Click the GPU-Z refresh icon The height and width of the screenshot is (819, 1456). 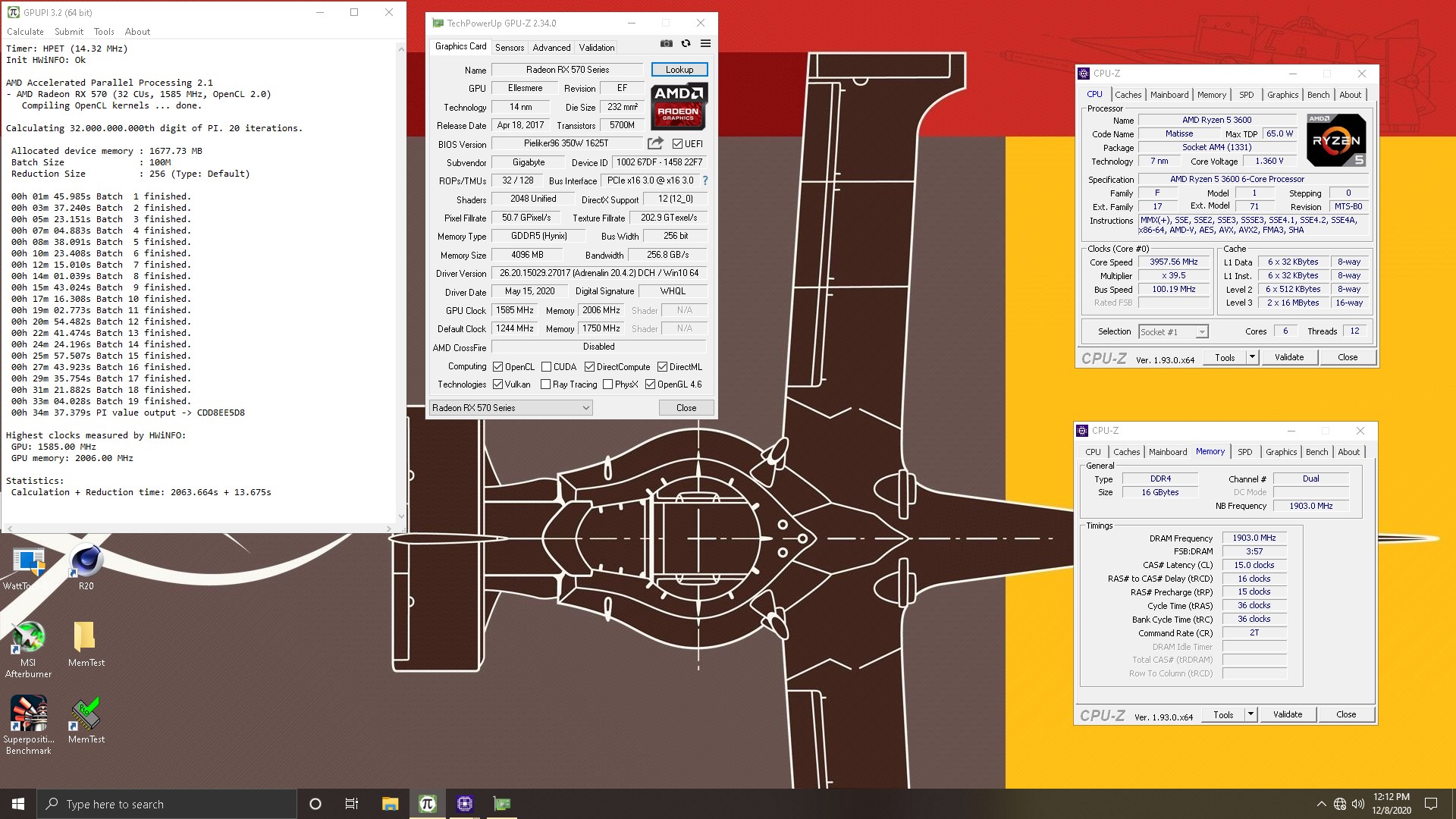pos(686,44)
